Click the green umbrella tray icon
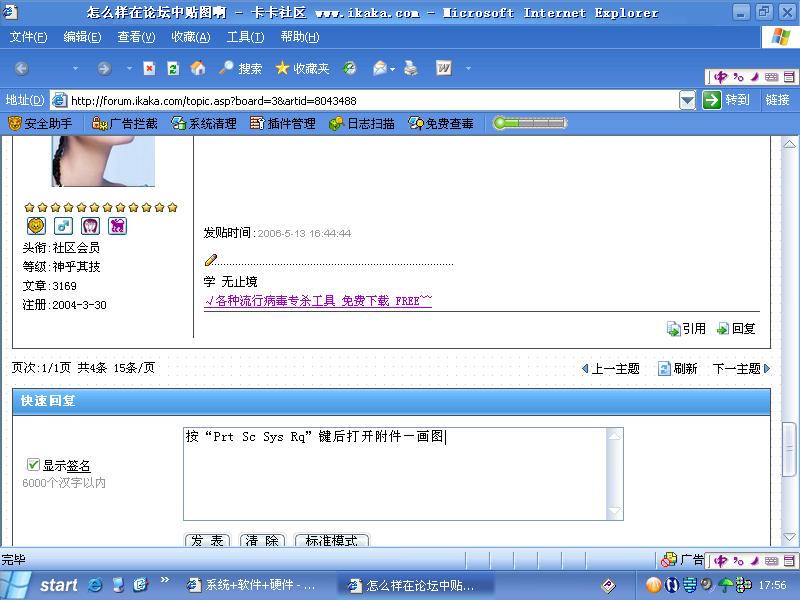This screenshot has width=800, height=600. 725,585
